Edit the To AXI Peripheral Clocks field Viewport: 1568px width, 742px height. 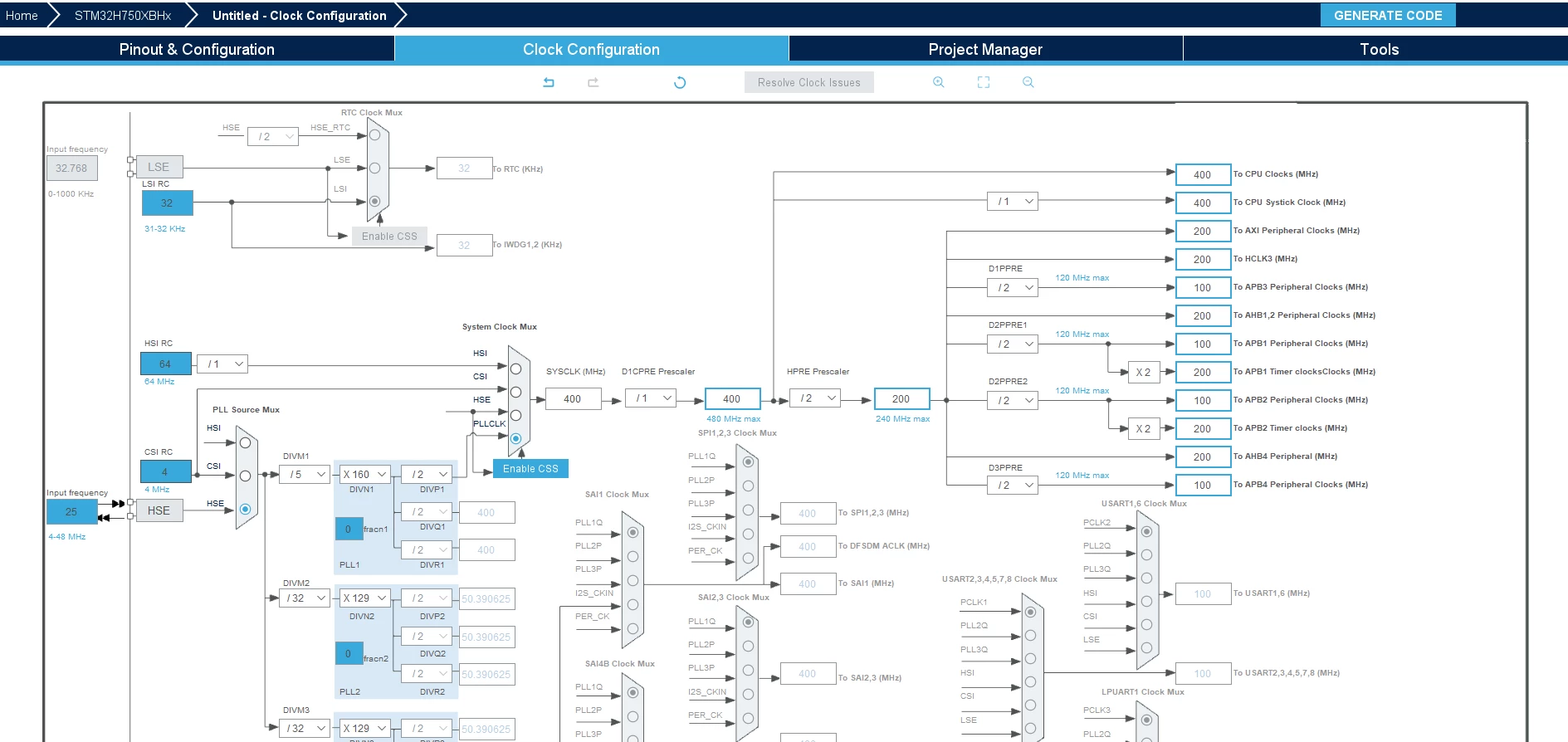point(1203,231)
